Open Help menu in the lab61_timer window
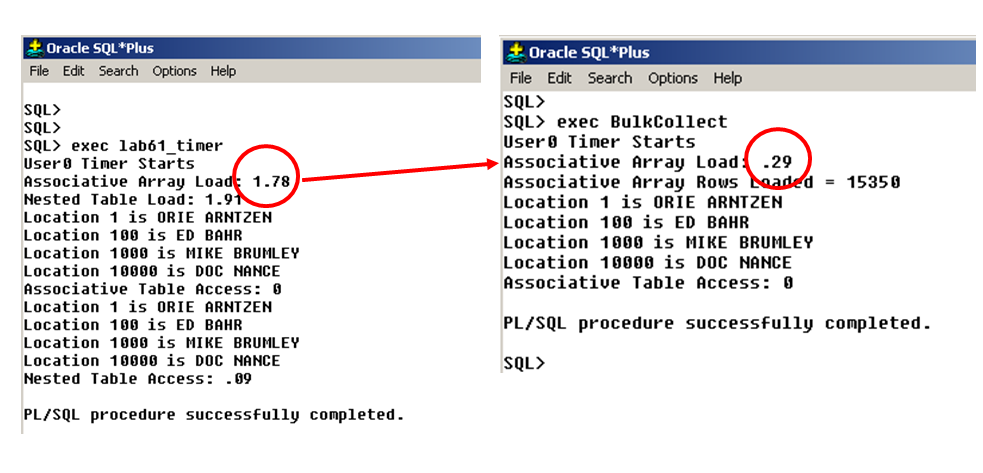This screenshot has width=983, height=473. [x=223, y=71]
